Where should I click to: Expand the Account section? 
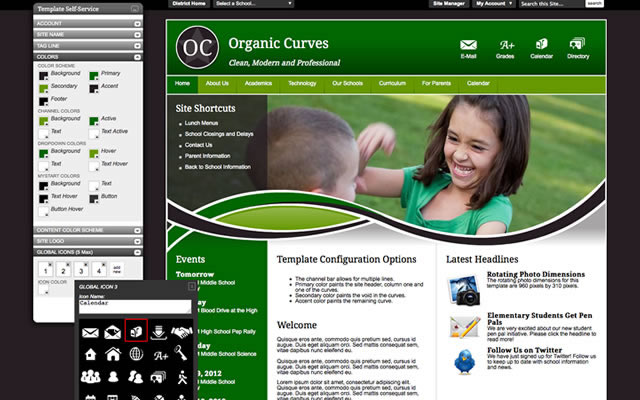pos(88,22)
